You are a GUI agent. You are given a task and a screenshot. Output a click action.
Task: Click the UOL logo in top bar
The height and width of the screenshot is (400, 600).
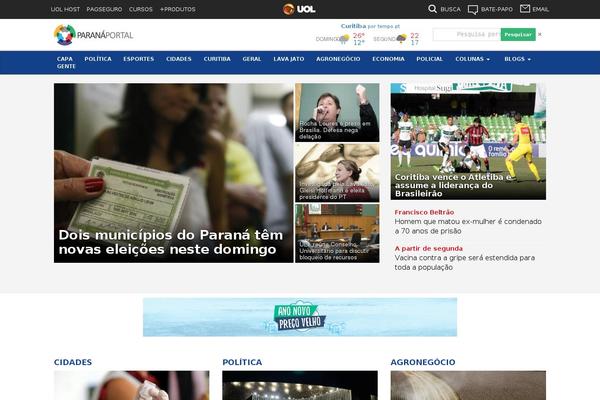click(299, 9)
